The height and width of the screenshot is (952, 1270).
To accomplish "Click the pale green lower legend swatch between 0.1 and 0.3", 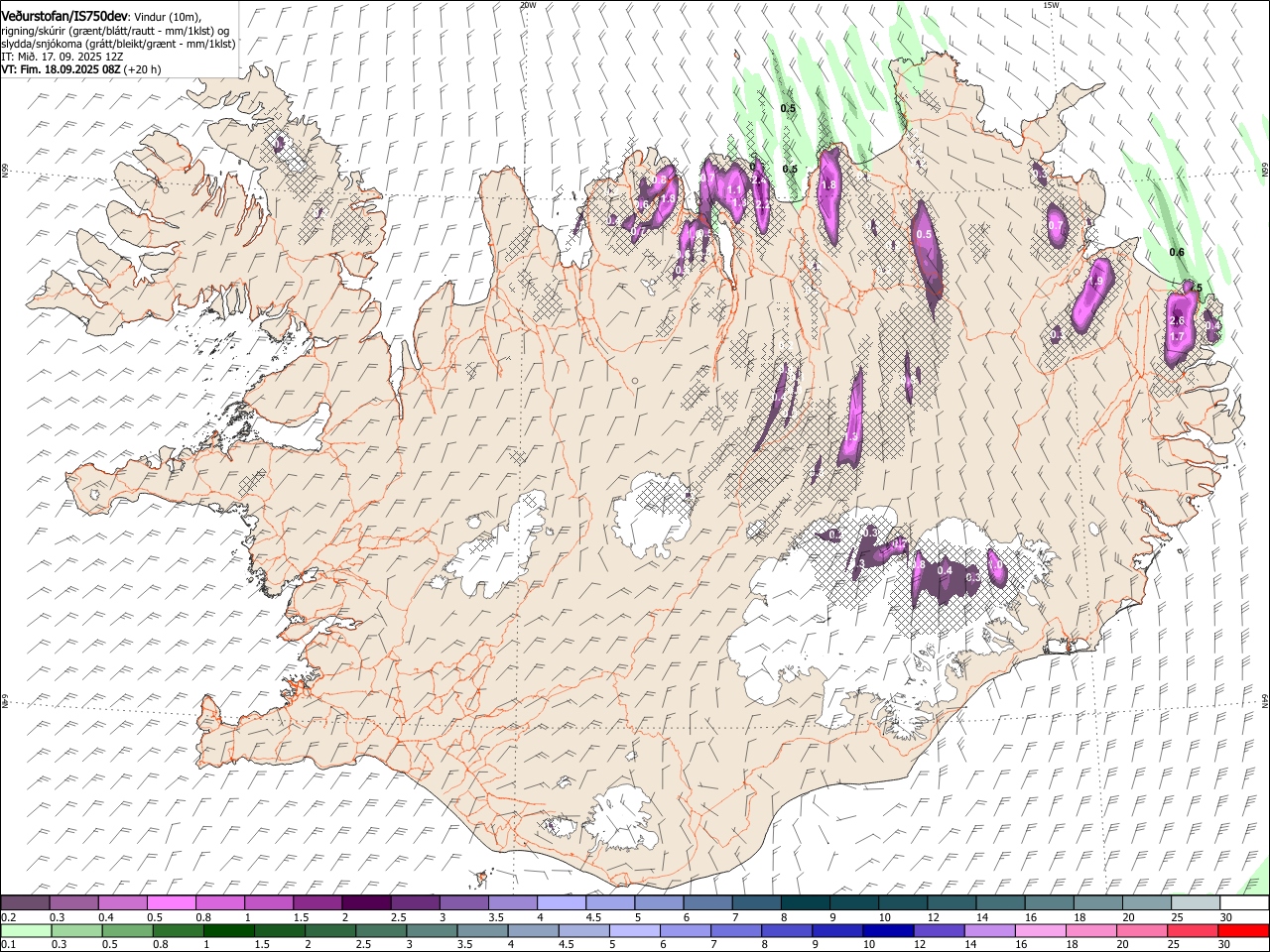I will (x=26, y=930).
